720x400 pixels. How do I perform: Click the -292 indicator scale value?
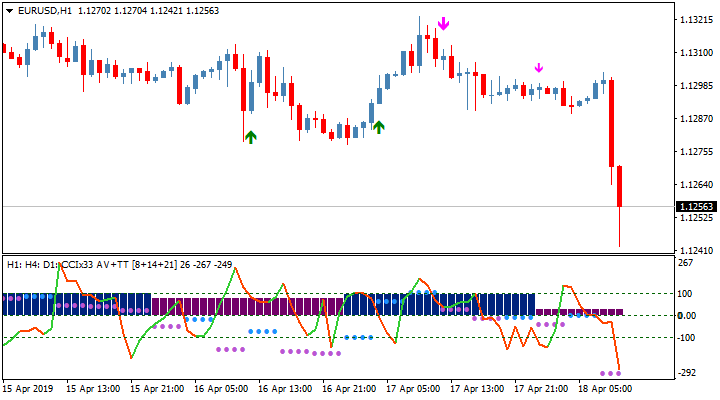[689, 373]
